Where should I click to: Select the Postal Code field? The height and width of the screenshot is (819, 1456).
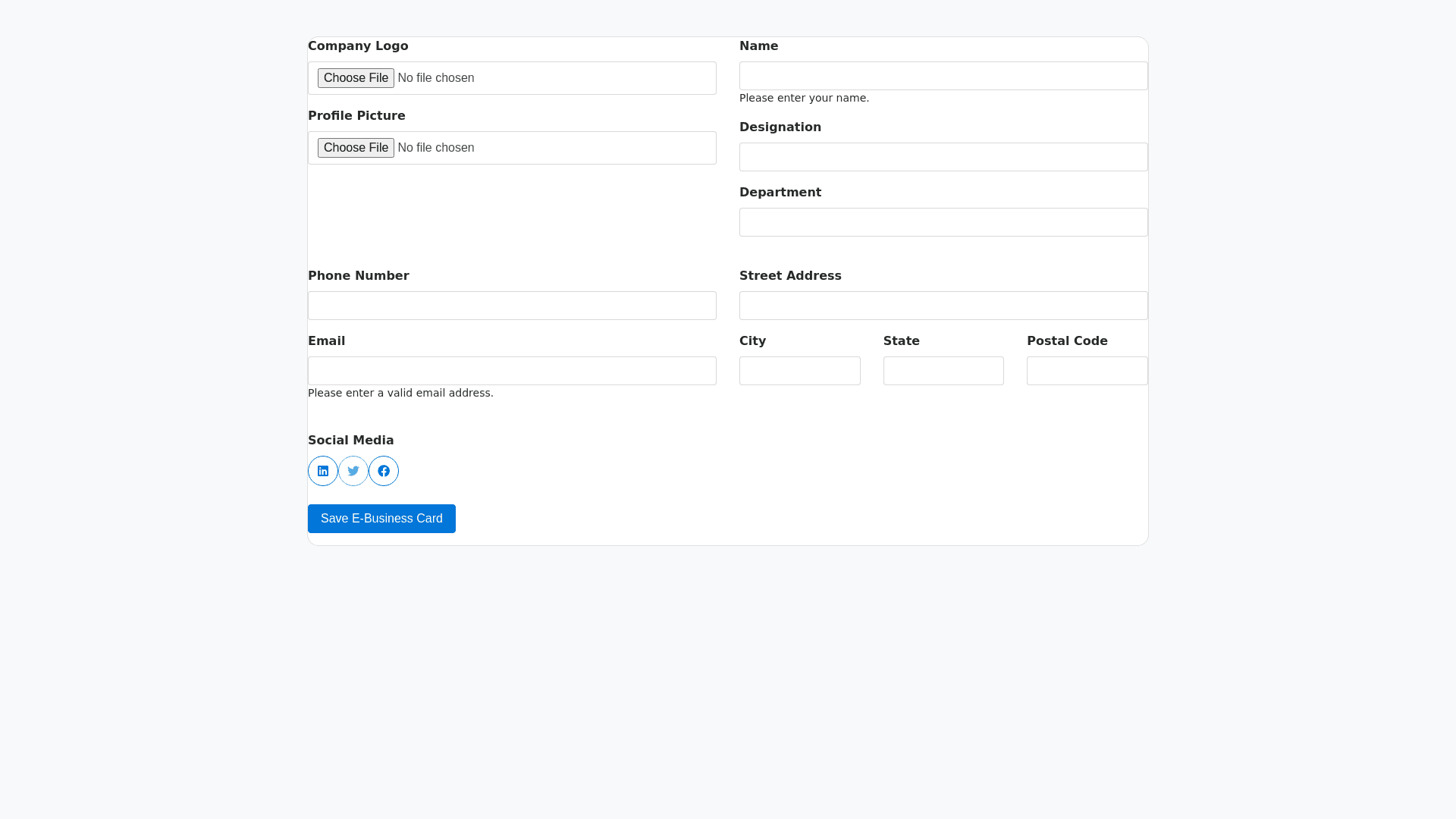pyautogui.click(x=1087, y=371)
